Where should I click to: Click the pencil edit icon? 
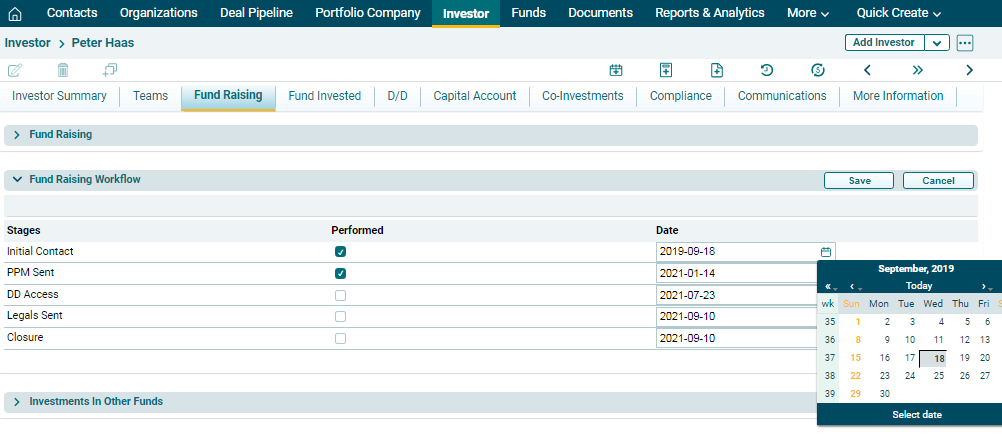pos(15,70)
